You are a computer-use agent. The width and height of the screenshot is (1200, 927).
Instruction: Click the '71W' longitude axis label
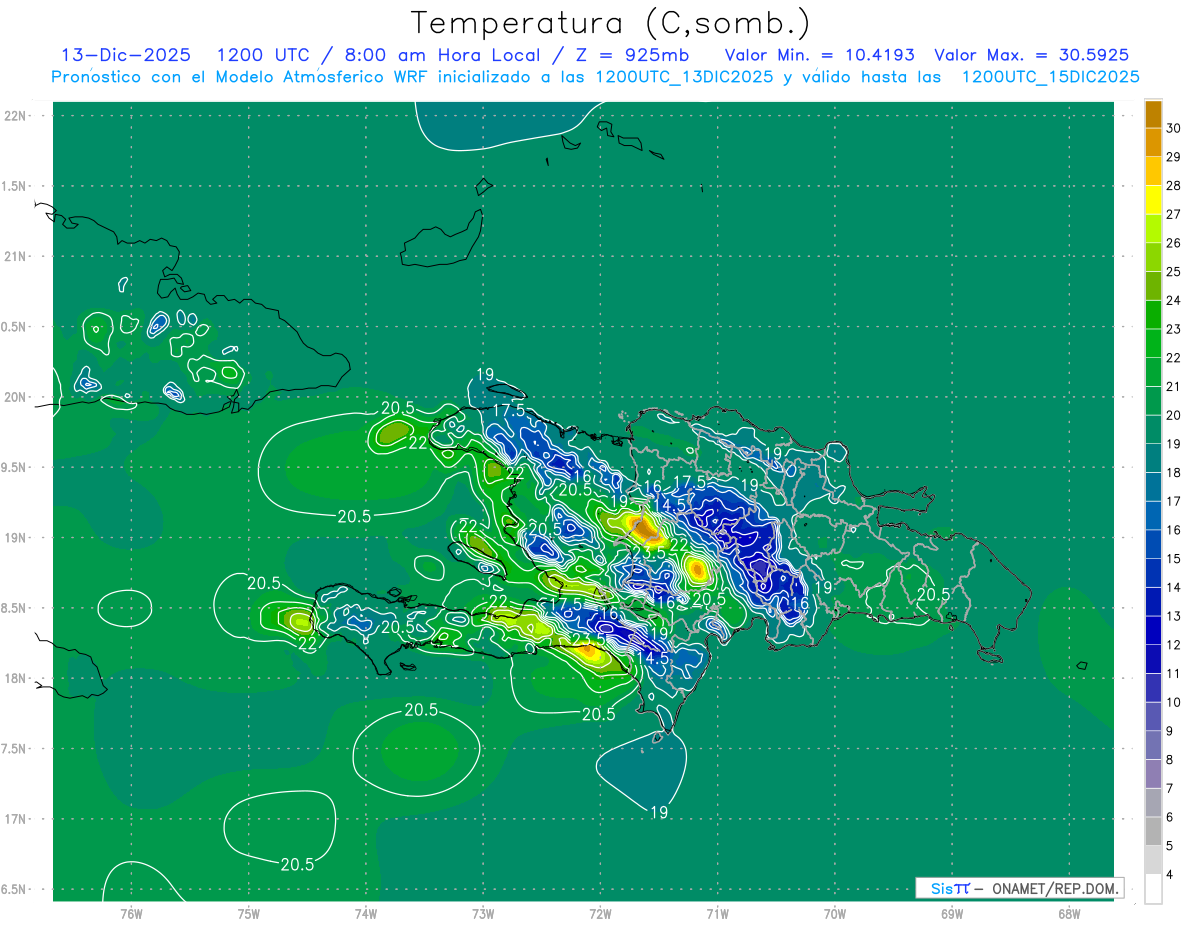[x=717, y=914]
